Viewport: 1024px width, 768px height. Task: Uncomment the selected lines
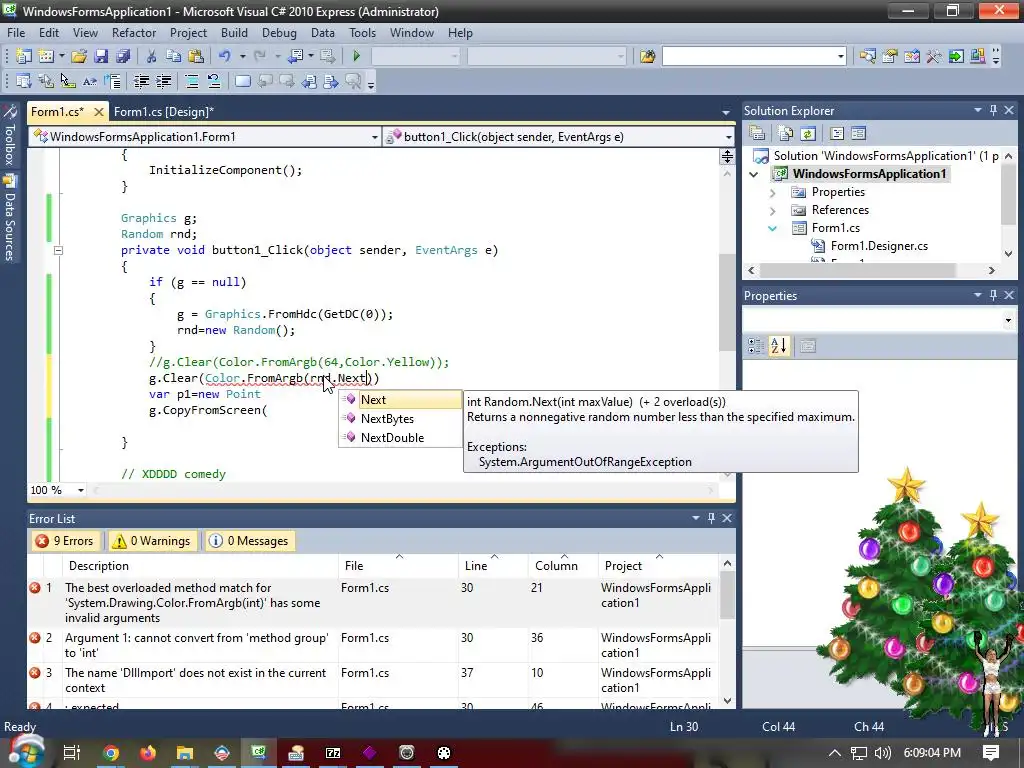point(214,82)
